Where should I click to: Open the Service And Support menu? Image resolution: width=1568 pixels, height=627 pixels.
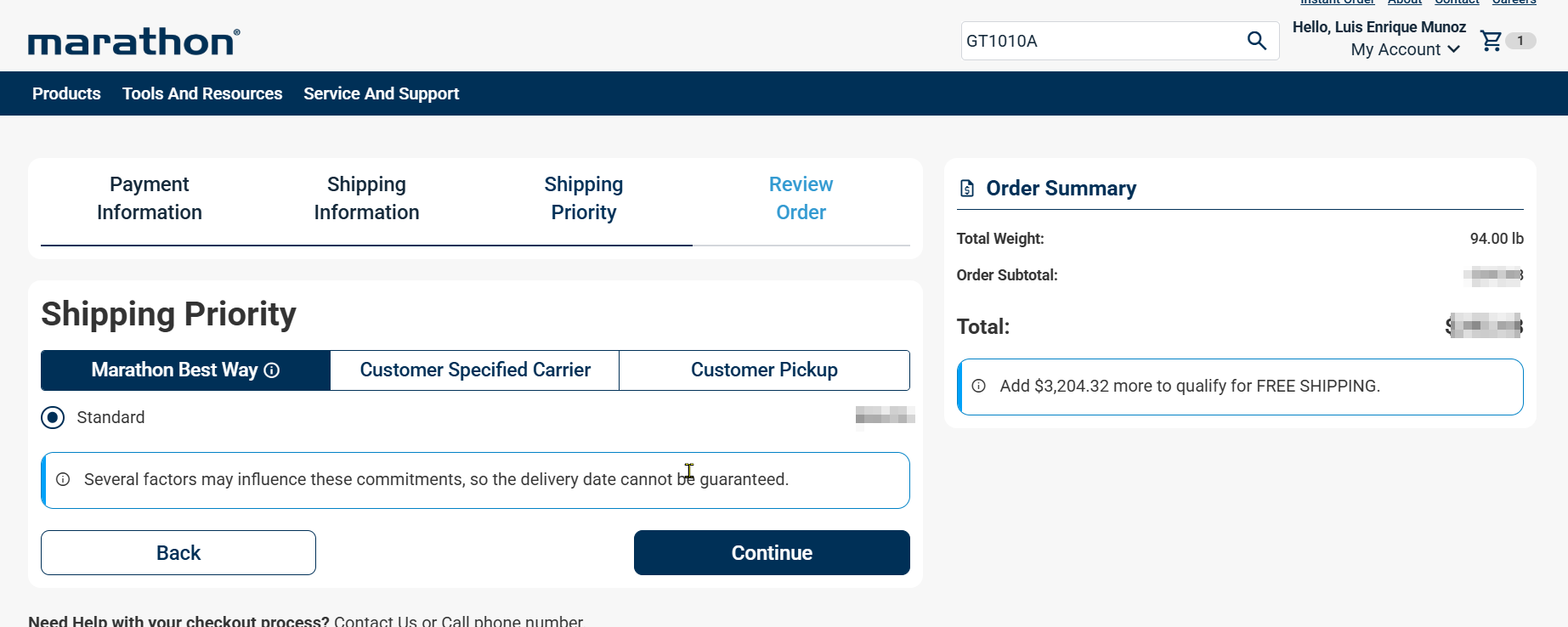(x=381, y=93)
